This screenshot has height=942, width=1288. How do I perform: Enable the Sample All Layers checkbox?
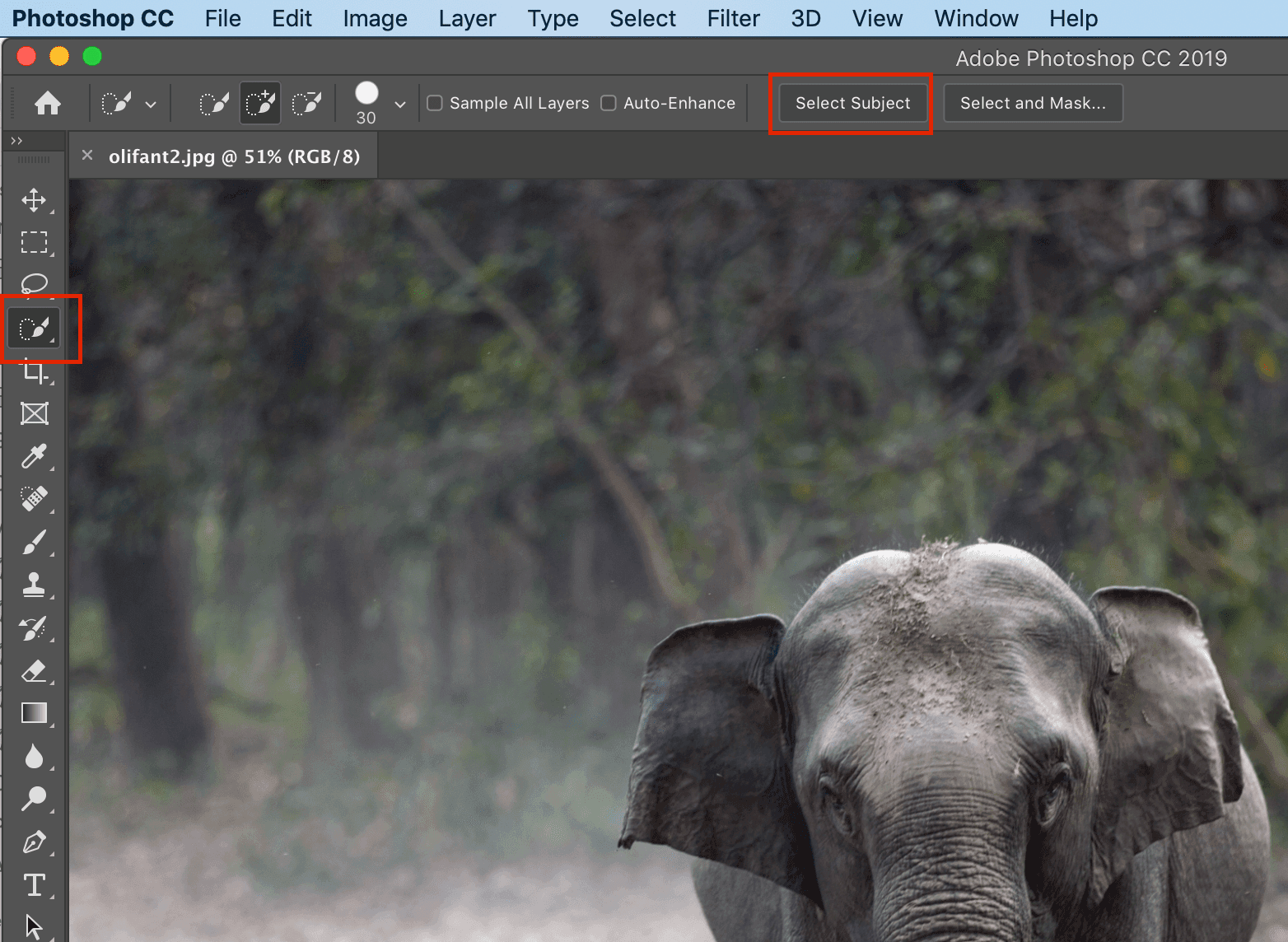point(435,103)
